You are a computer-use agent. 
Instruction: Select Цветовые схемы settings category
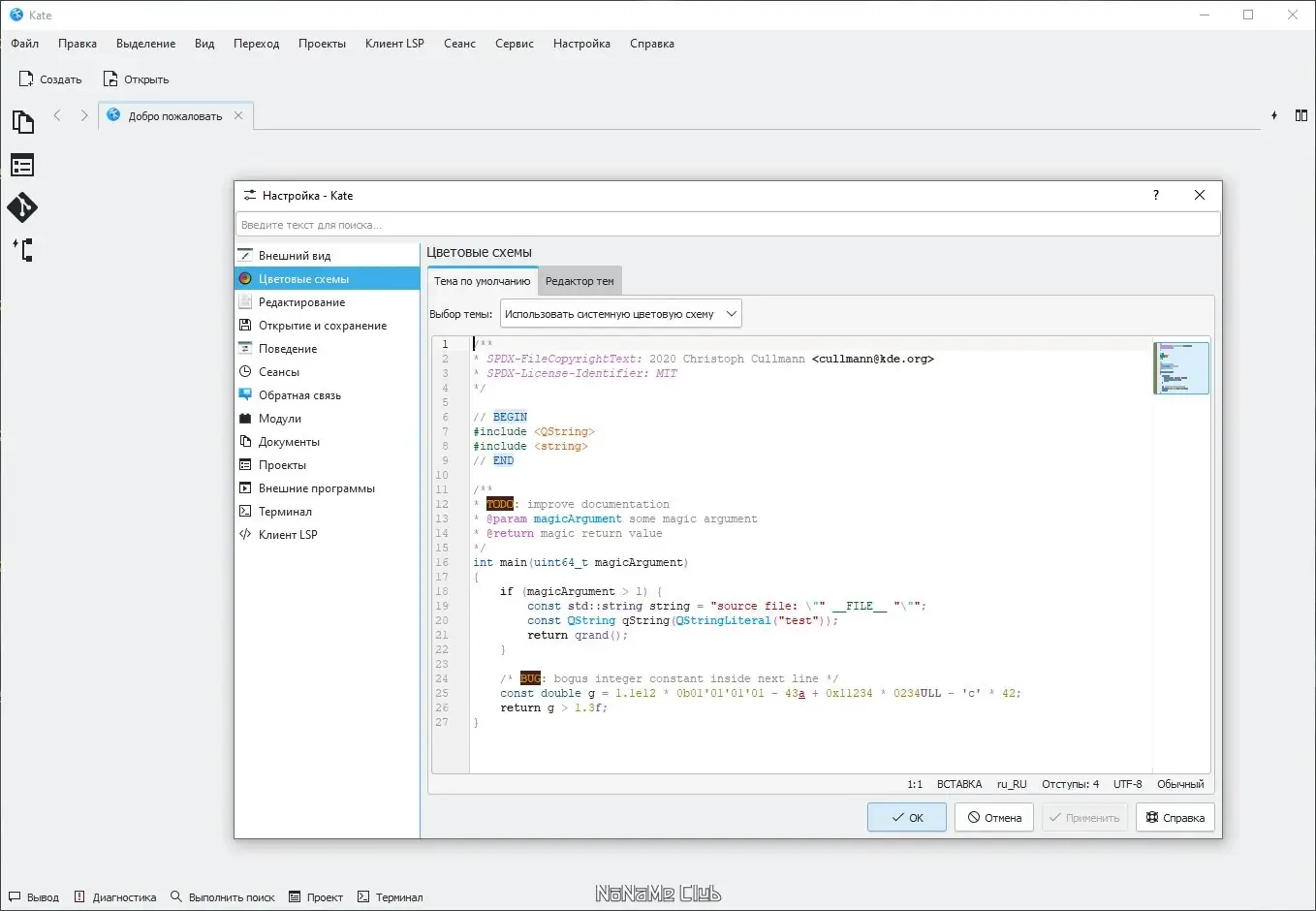tap(327, 279)
